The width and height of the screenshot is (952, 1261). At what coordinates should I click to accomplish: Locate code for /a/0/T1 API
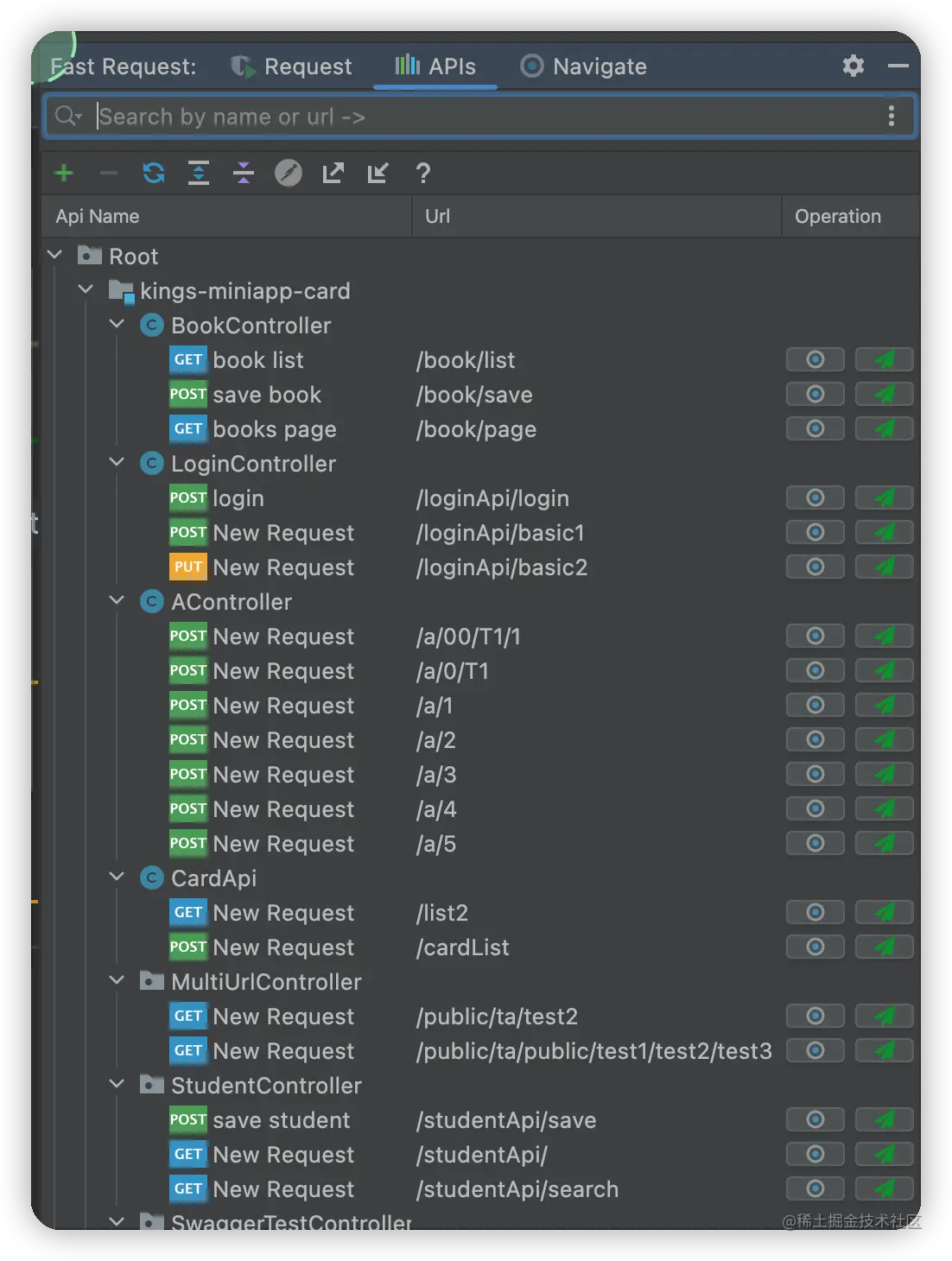tap(815, 670)
